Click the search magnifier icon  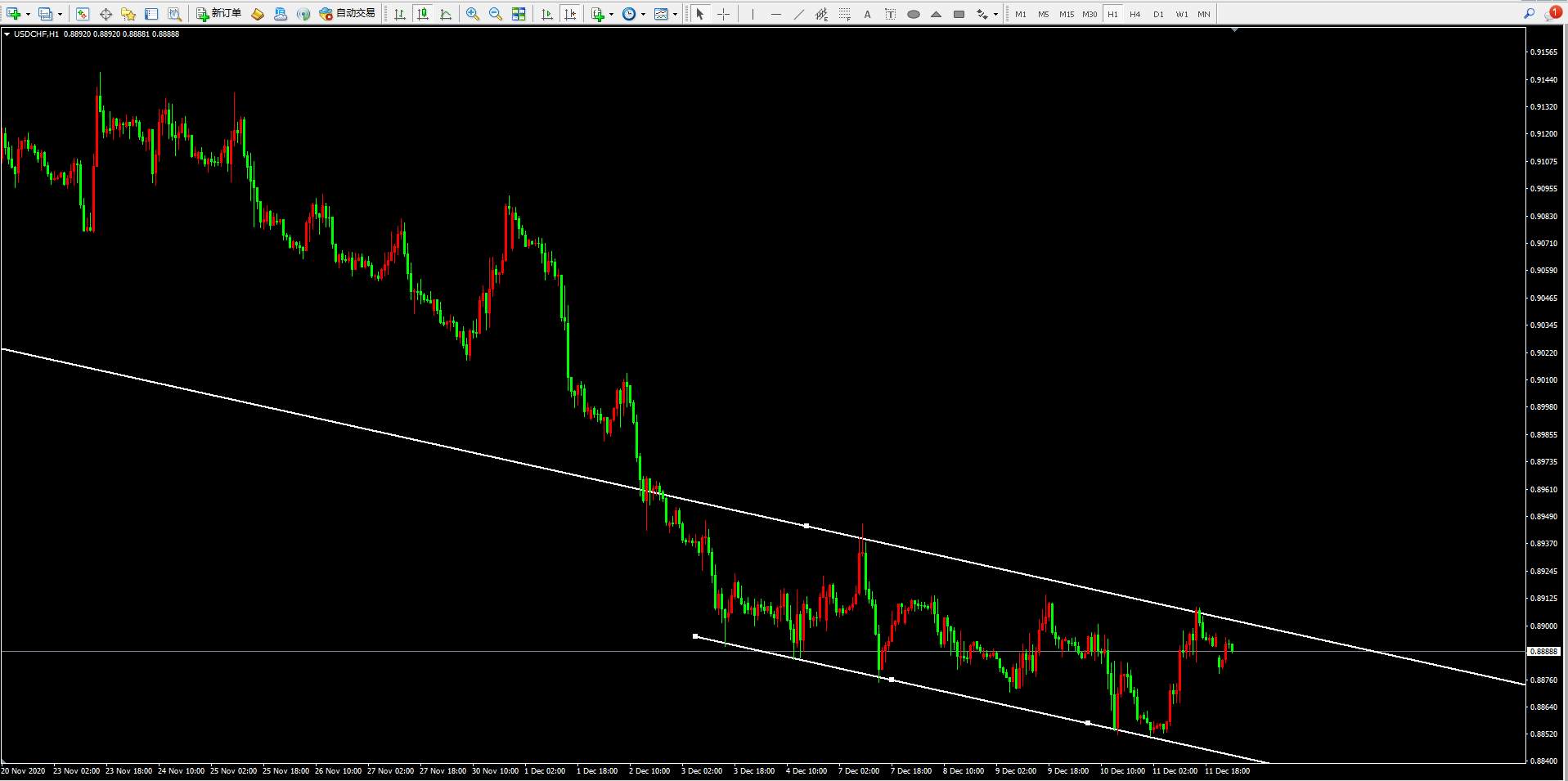[x=1529, y=13]
